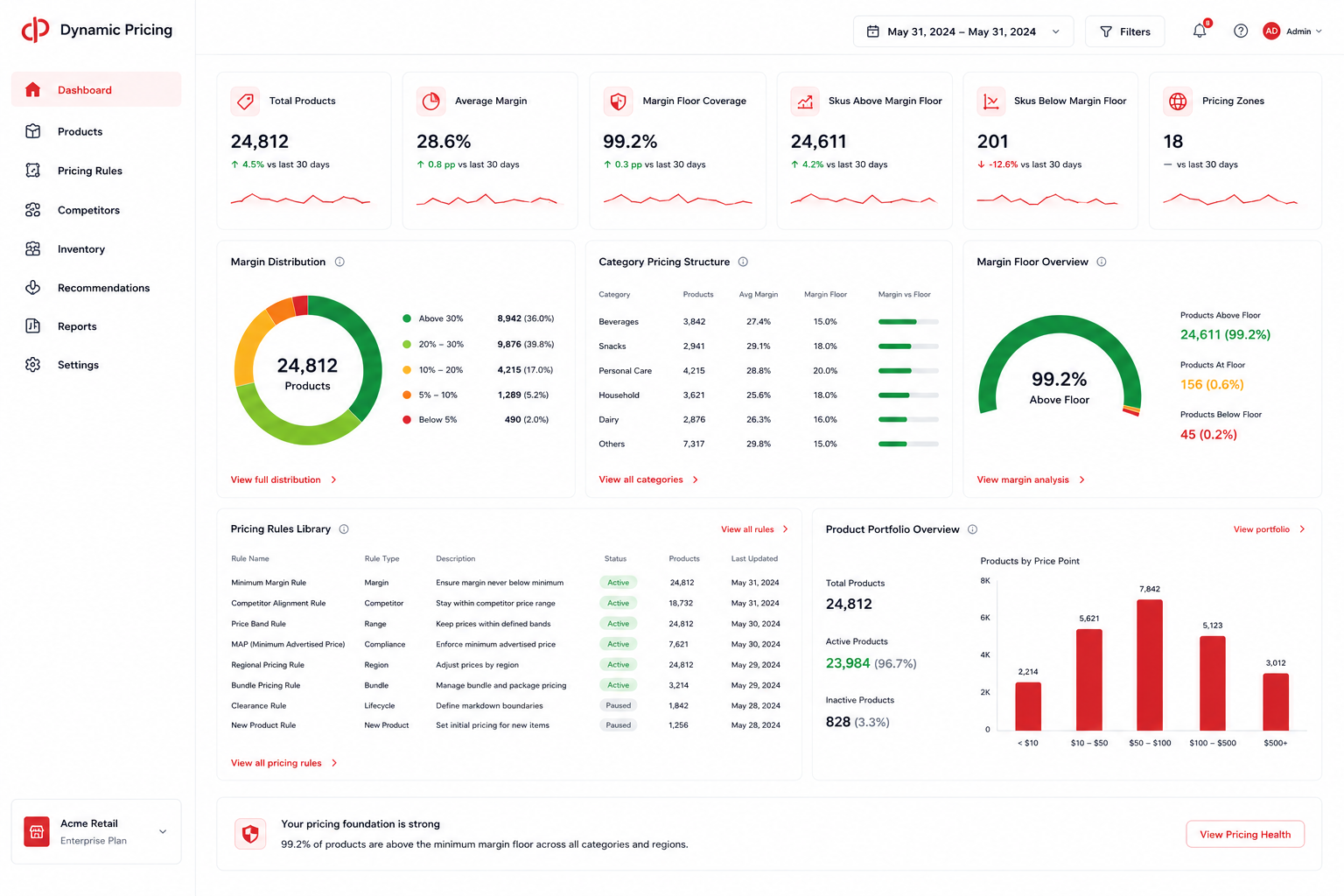The height and width of the screenshot is (896, 1344).
Task: Click the Paused status of Clearance Rule
Action: pyautogui.click(x=619, y=705)
